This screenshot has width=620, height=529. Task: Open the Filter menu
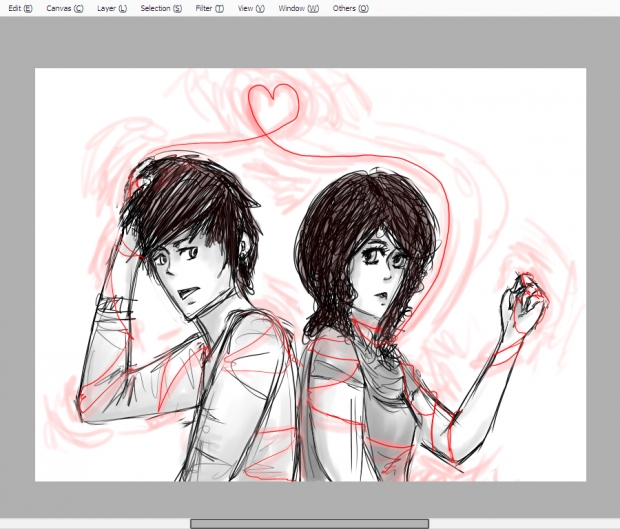pyautogui.click(x=209, y=8)
